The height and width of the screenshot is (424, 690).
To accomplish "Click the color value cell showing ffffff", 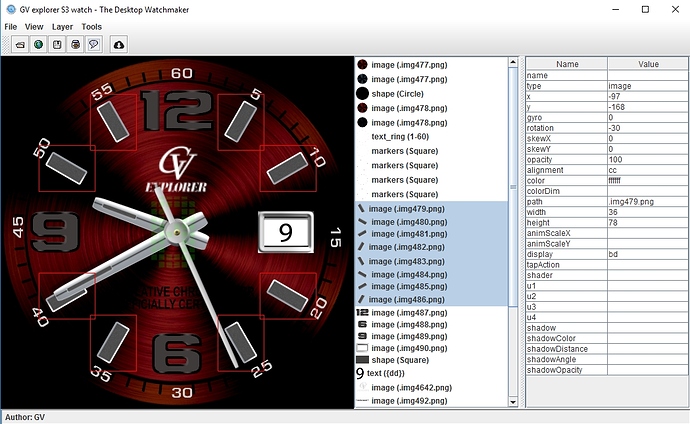I will (x=648, y=181).
